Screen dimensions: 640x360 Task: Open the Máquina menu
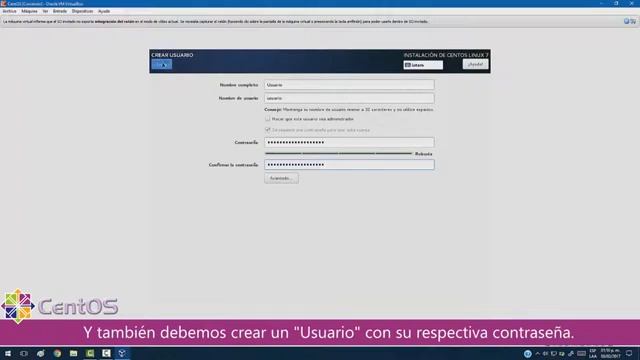(x=29, y=11)
